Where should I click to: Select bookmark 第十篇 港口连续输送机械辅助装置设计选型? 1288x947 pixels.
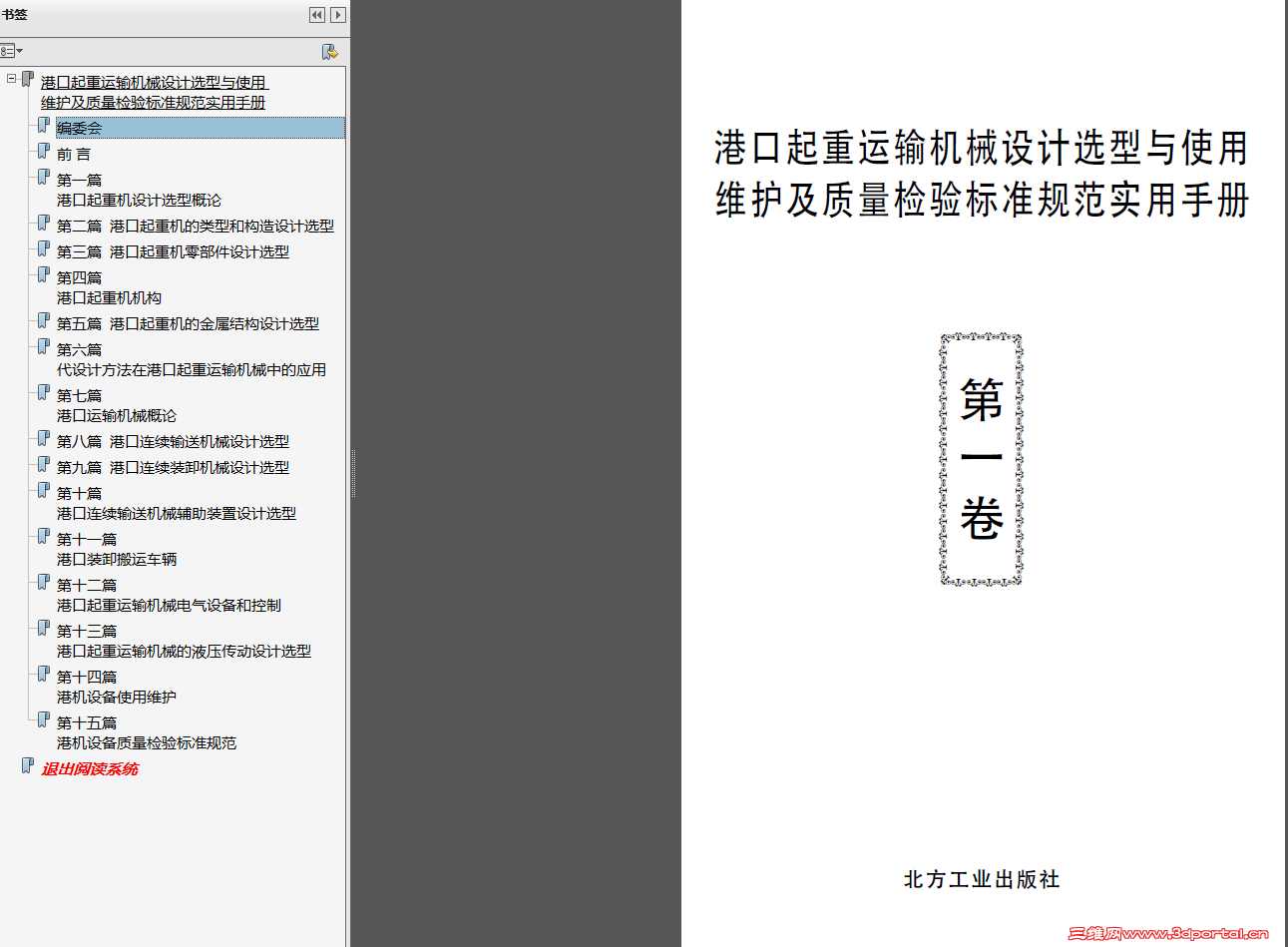tap(177, 504)
